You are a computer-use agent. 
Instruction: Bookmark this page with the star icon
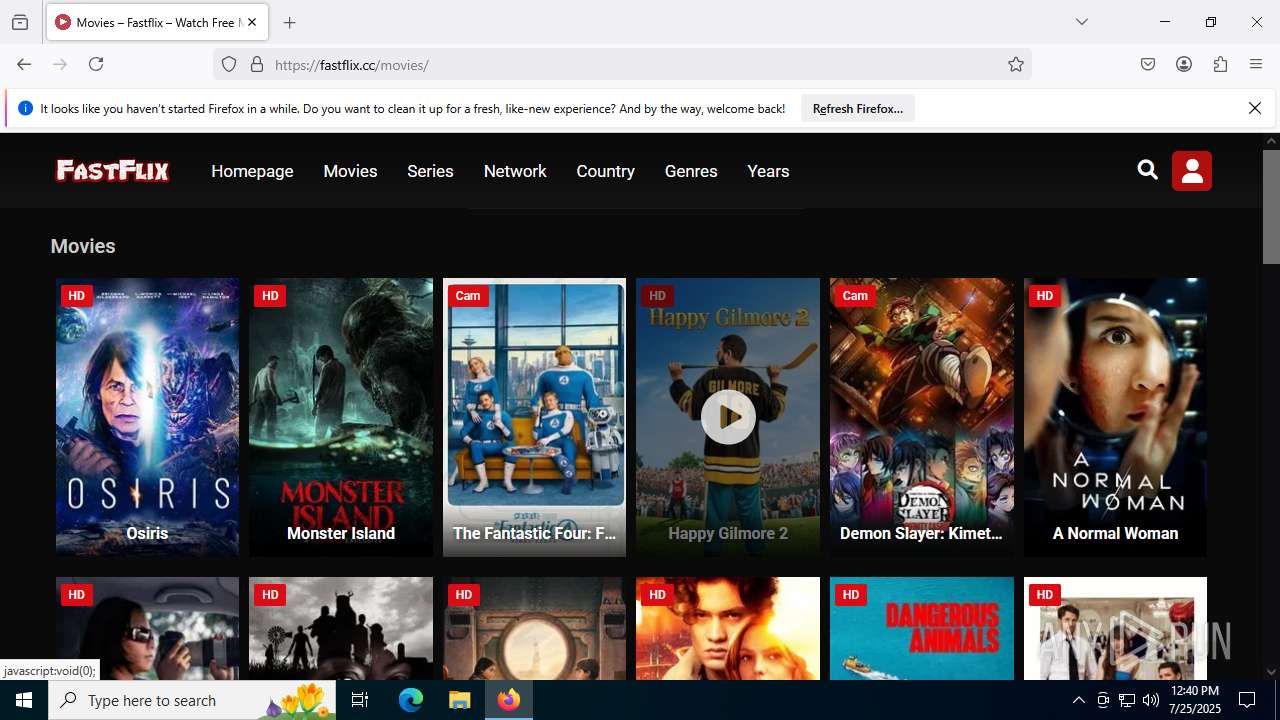(x=1016, y=64)
